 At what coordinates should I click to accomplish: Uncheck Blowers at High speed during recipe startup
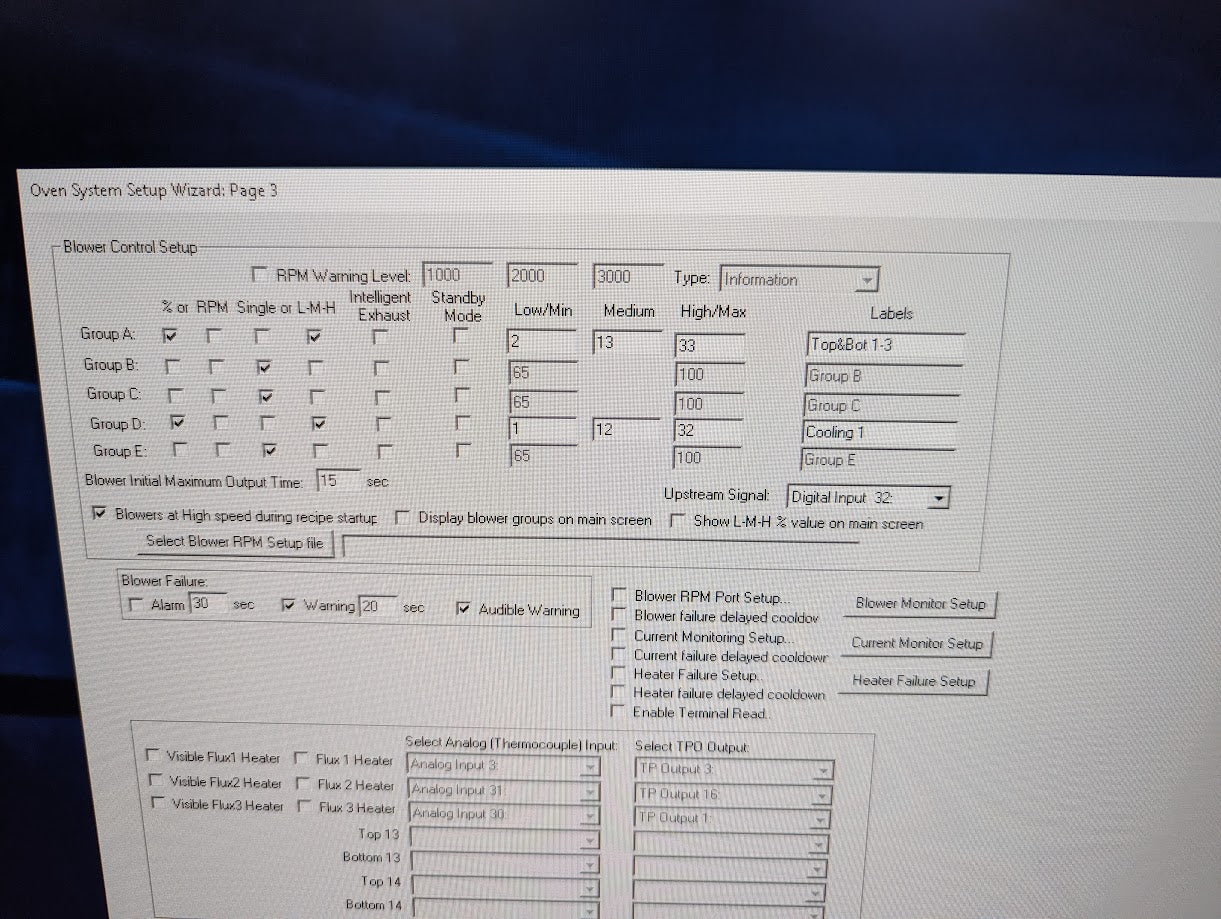[99, 515]
